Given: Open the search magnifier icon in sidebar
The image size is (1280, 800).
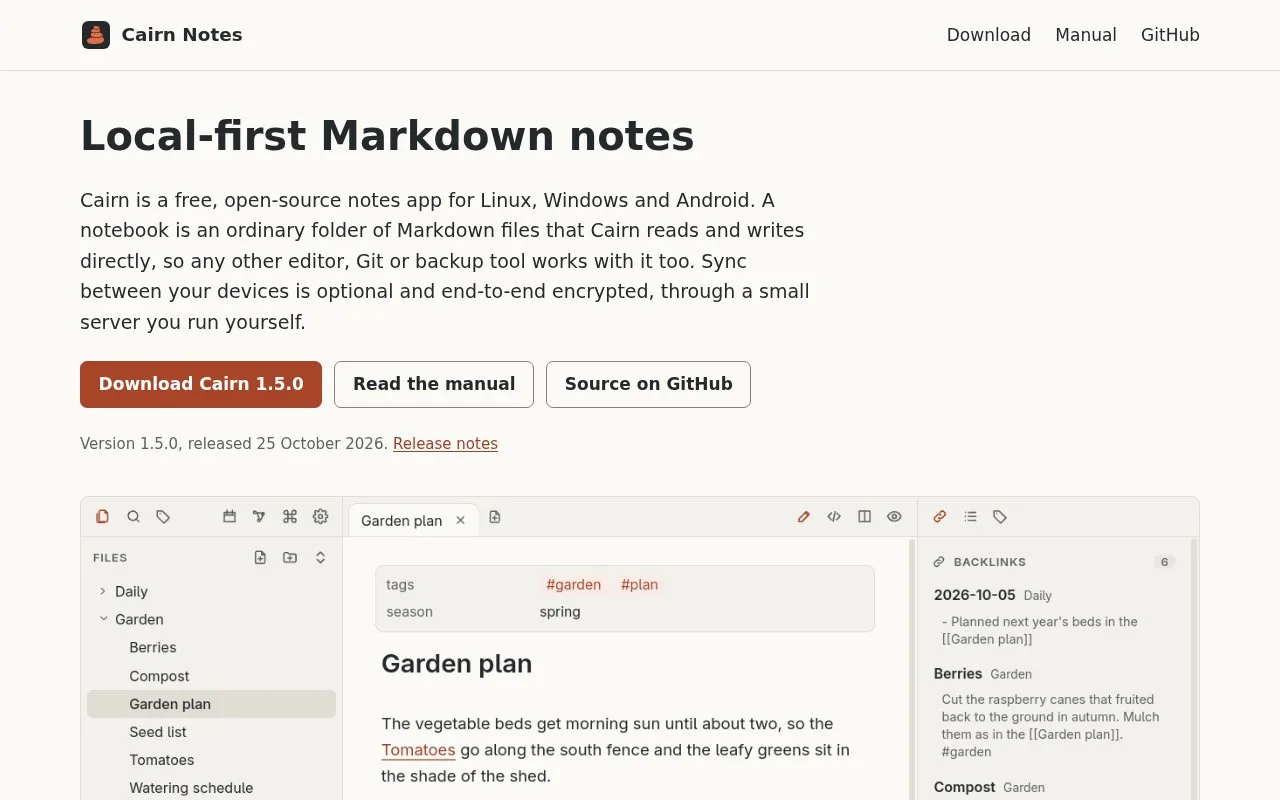Looking at the screenshot, I should (133, 517).
